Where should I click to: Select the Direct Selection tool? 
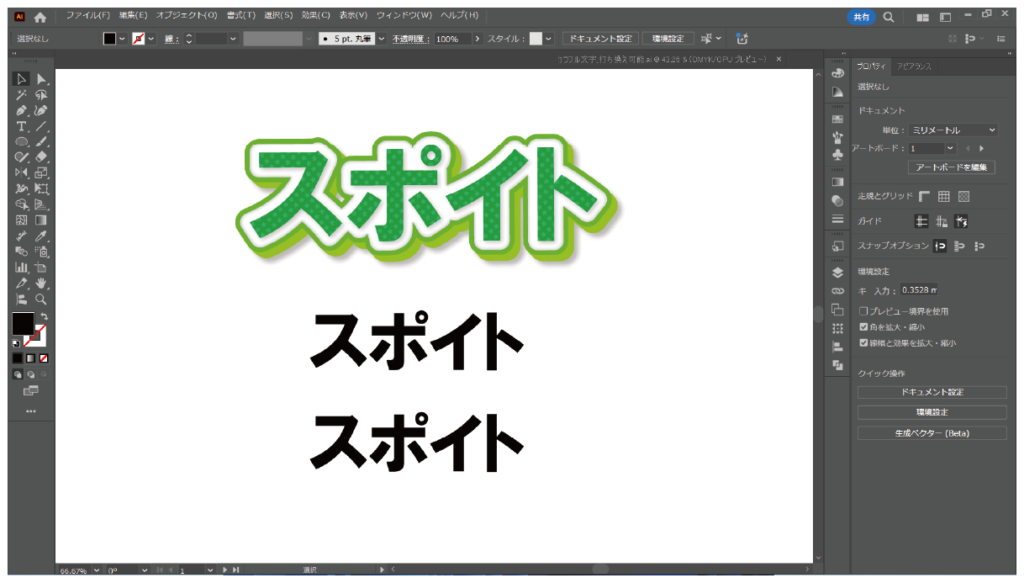tap(41, 79)
